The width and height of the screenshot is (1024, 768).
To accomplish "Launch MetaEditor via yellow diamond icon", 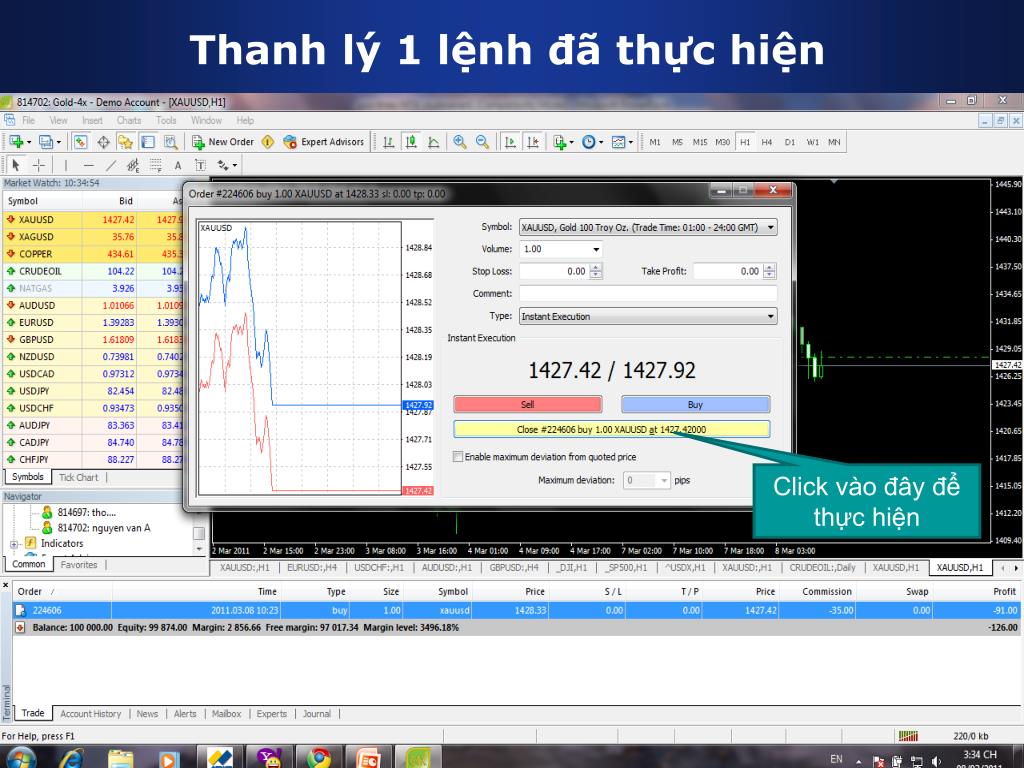I will (268, 142).
